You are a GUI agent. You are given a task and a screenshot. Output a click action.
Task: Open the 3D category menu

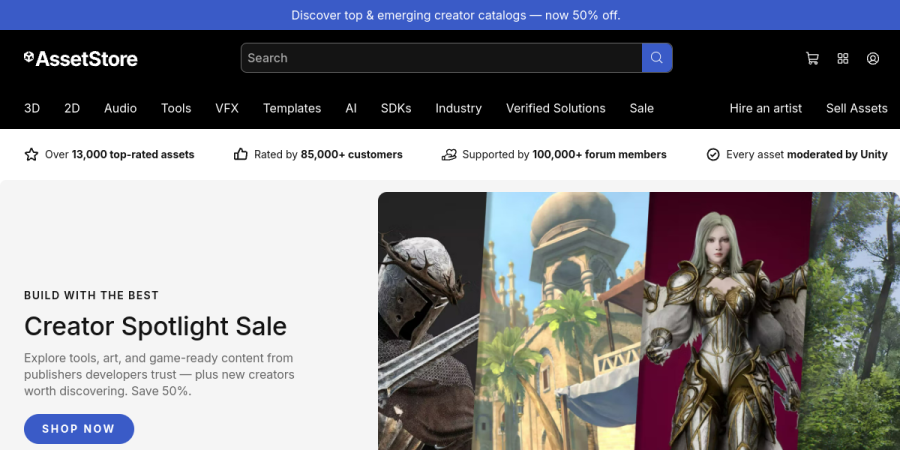[32, 108]
